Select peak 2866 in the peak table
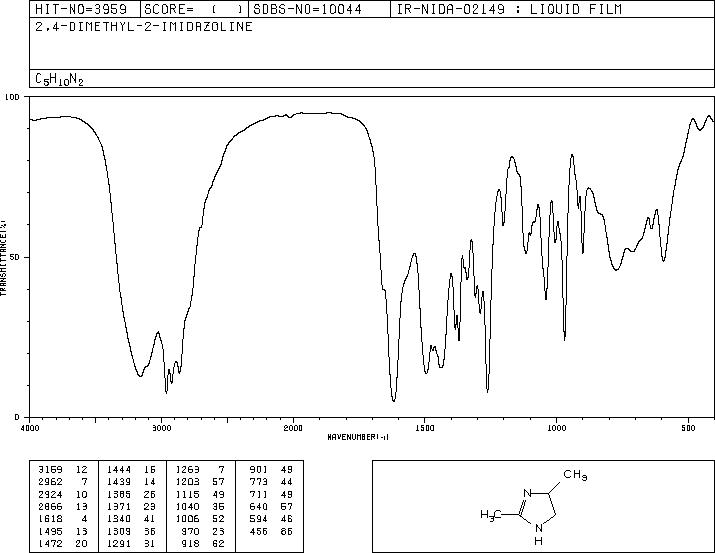This screenshot has width=715, height=553. (x=50, y=506)
